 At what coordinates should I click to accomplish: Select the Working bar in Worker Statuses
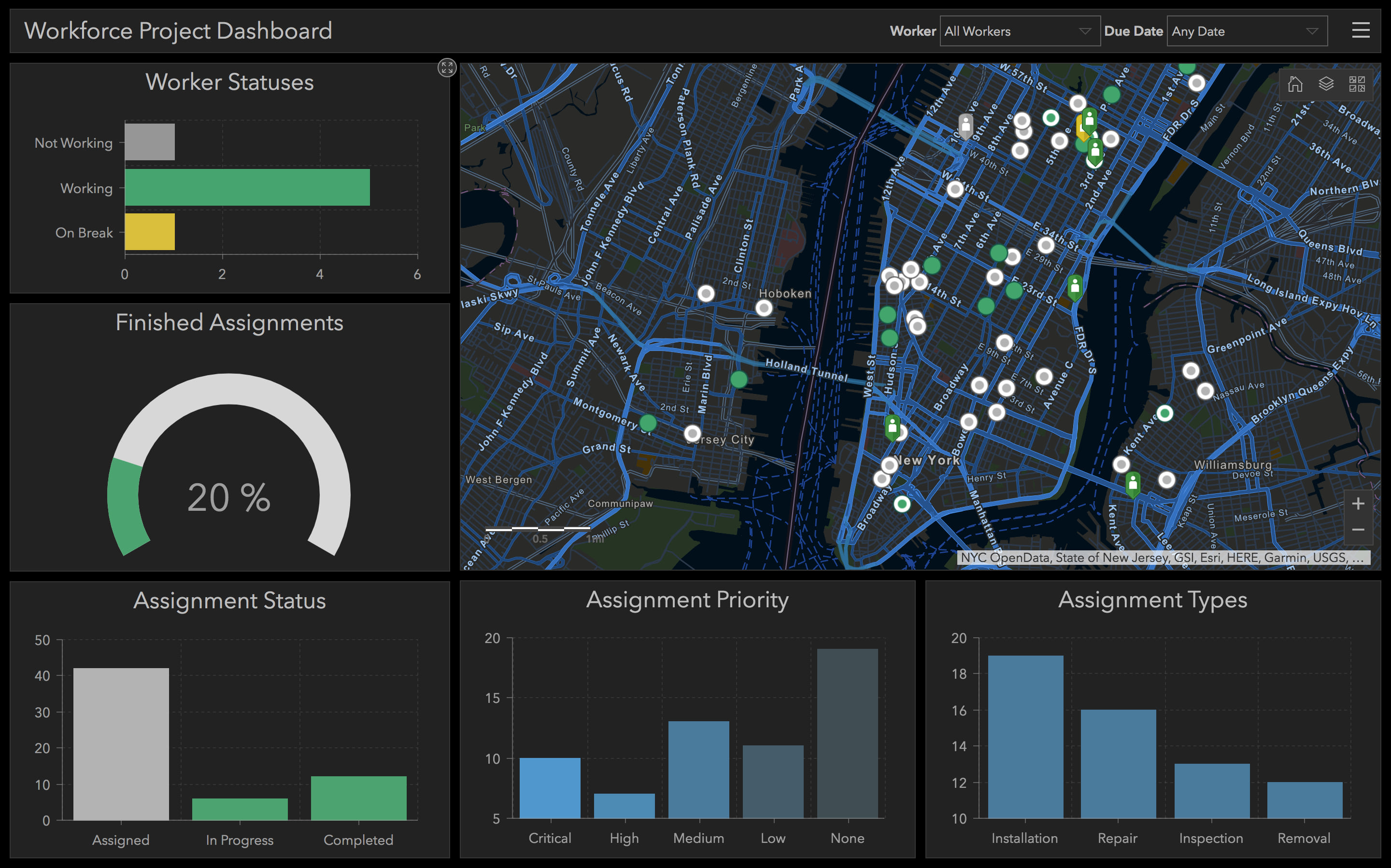247,187
